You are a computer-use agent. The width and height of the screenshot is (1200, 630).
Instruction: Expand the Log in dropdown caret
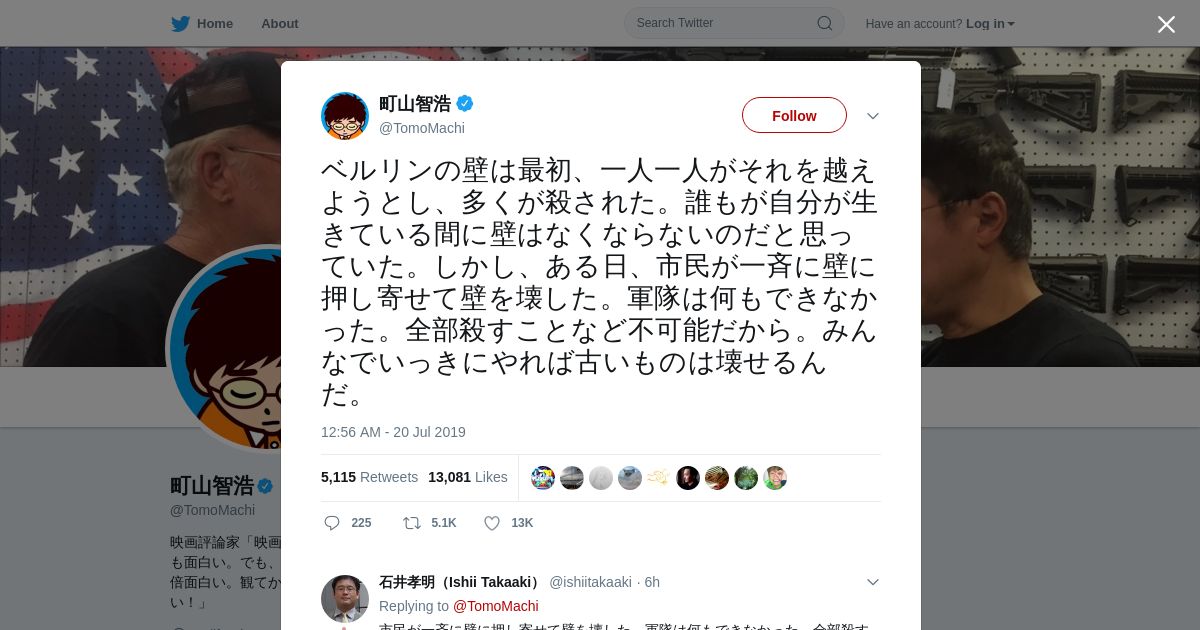coord(1011,24)
